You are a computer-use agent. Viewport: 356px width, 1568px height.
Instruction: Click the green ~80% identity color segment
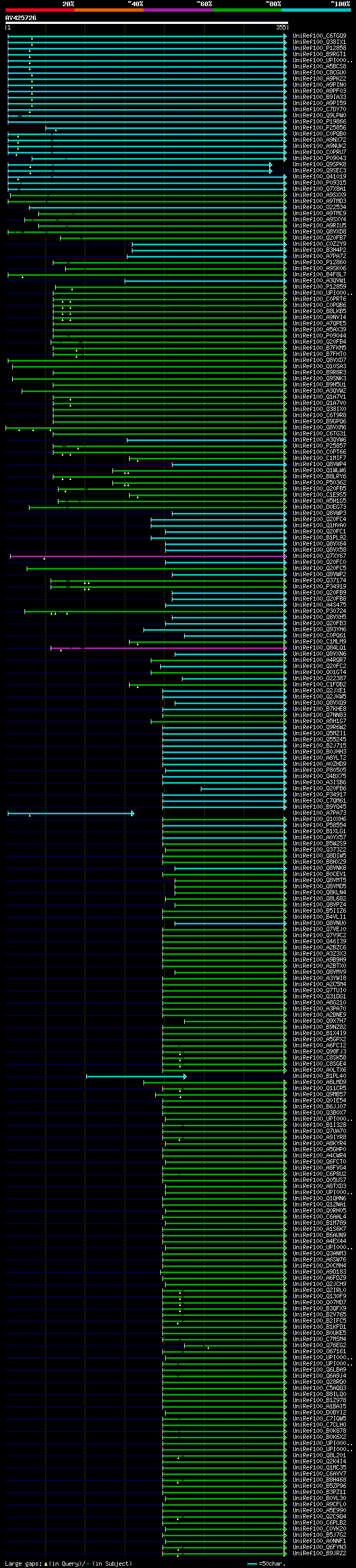(247, 10)
